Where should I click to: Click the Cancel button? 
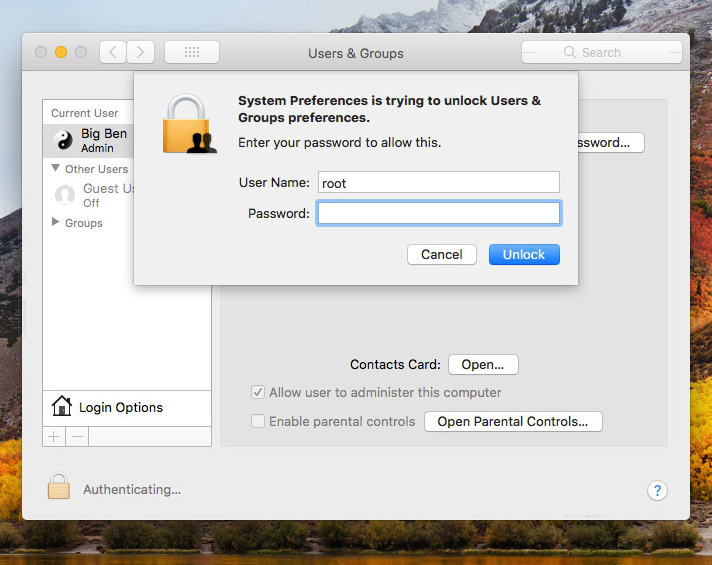click(442, 254)
